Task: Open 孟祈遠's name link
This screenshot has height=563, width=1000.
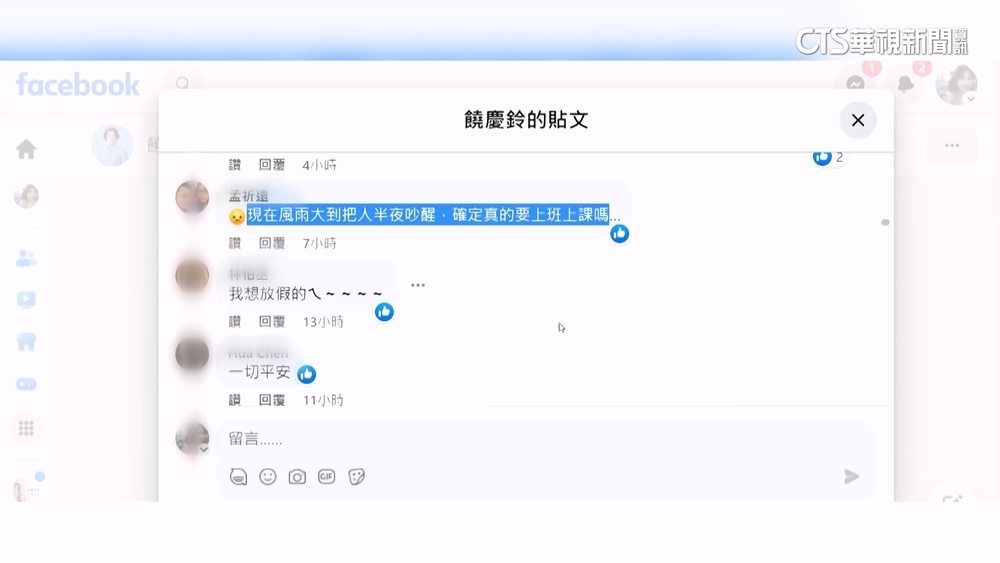Action: tap(249, 196)
